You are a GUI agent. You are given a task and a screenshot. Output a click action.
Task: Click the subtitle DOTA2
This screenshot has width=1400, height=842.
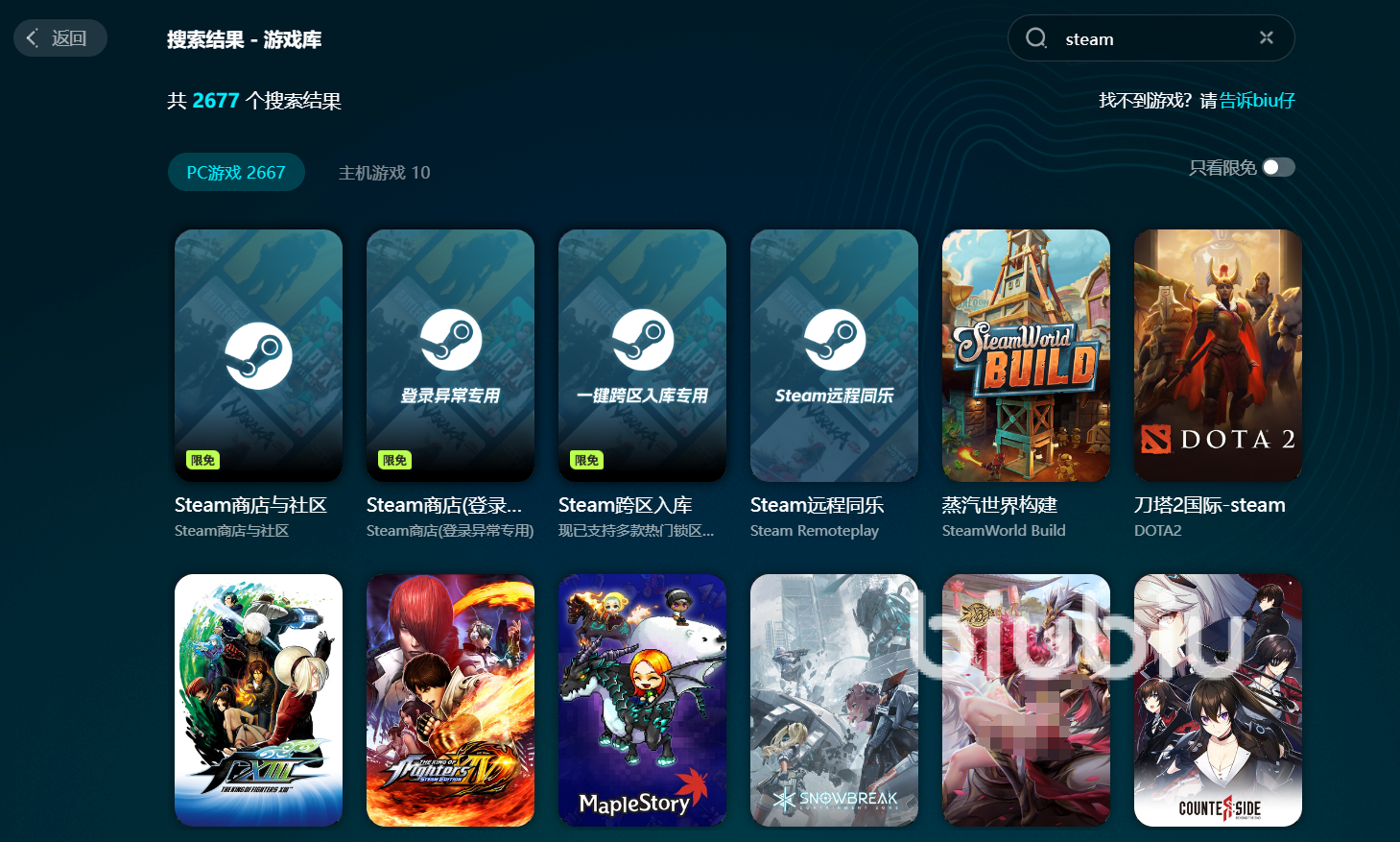tap(1158, 531)
